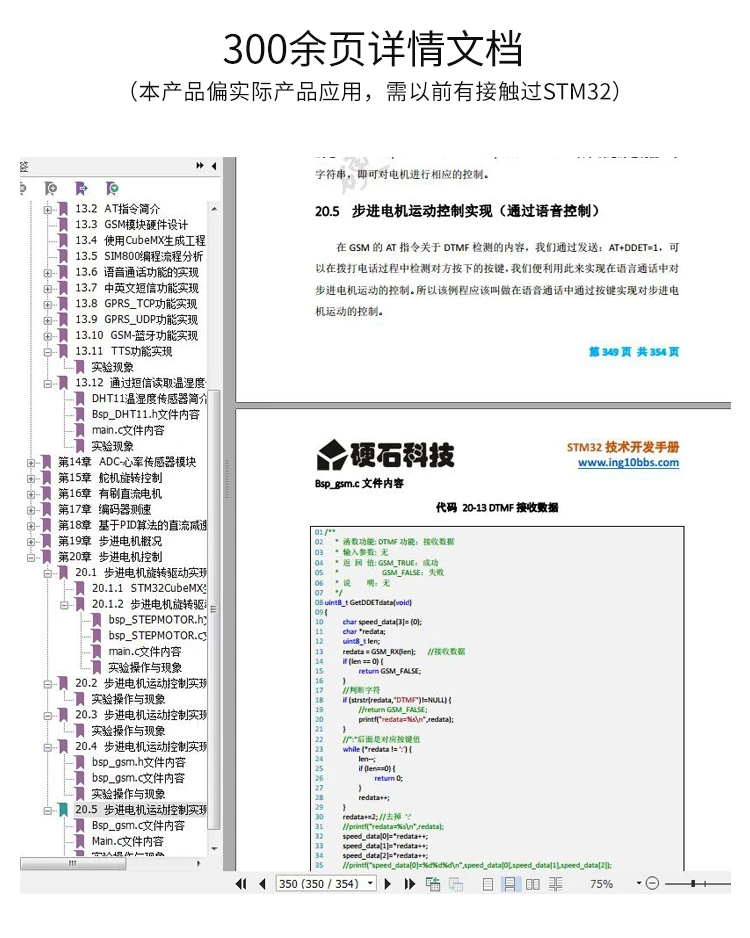Click the 75% zoom value text
The image size is (750, 938).
[x=601, y=884]
